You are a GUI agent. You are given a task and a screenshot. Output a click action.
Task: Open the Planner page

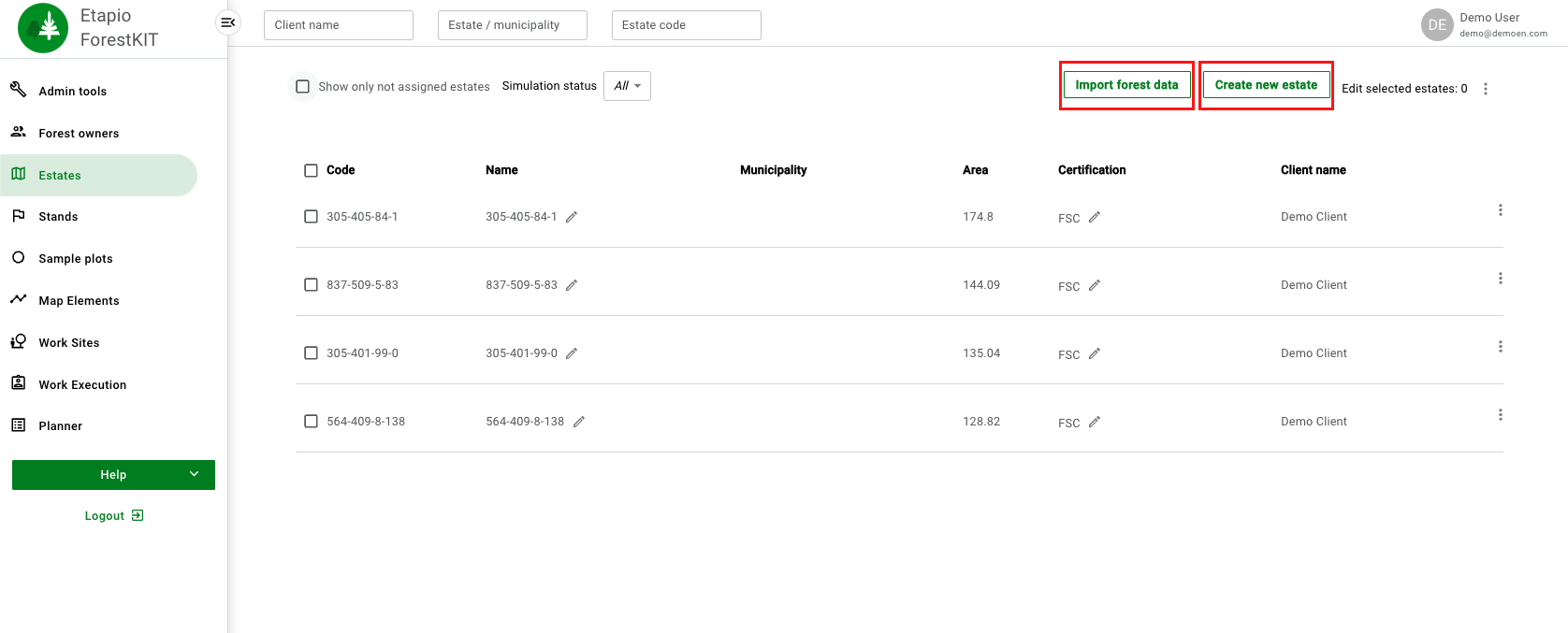coord(60,425)
